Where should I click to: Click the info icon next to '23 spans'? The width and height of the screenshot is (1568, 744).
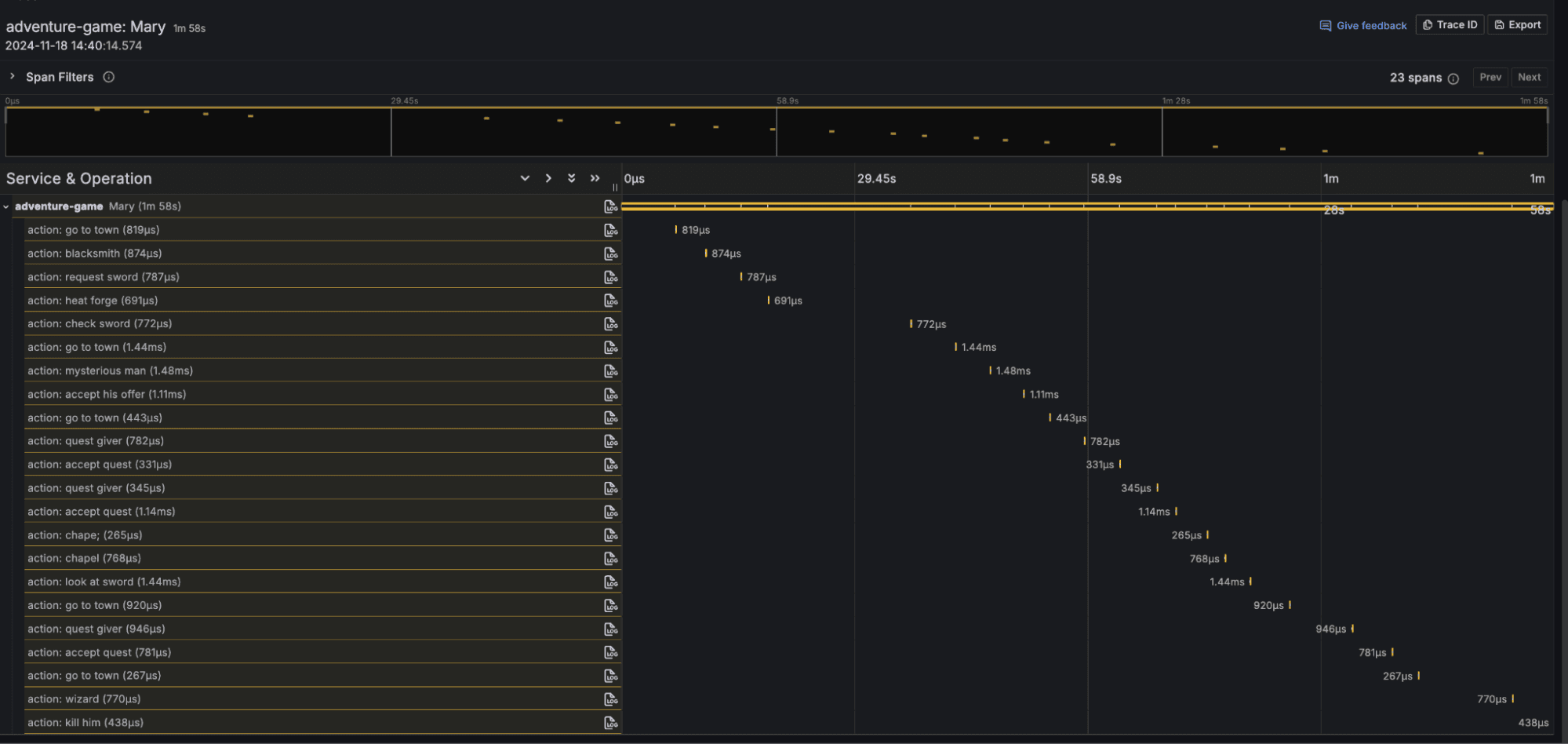[1454, 78]
